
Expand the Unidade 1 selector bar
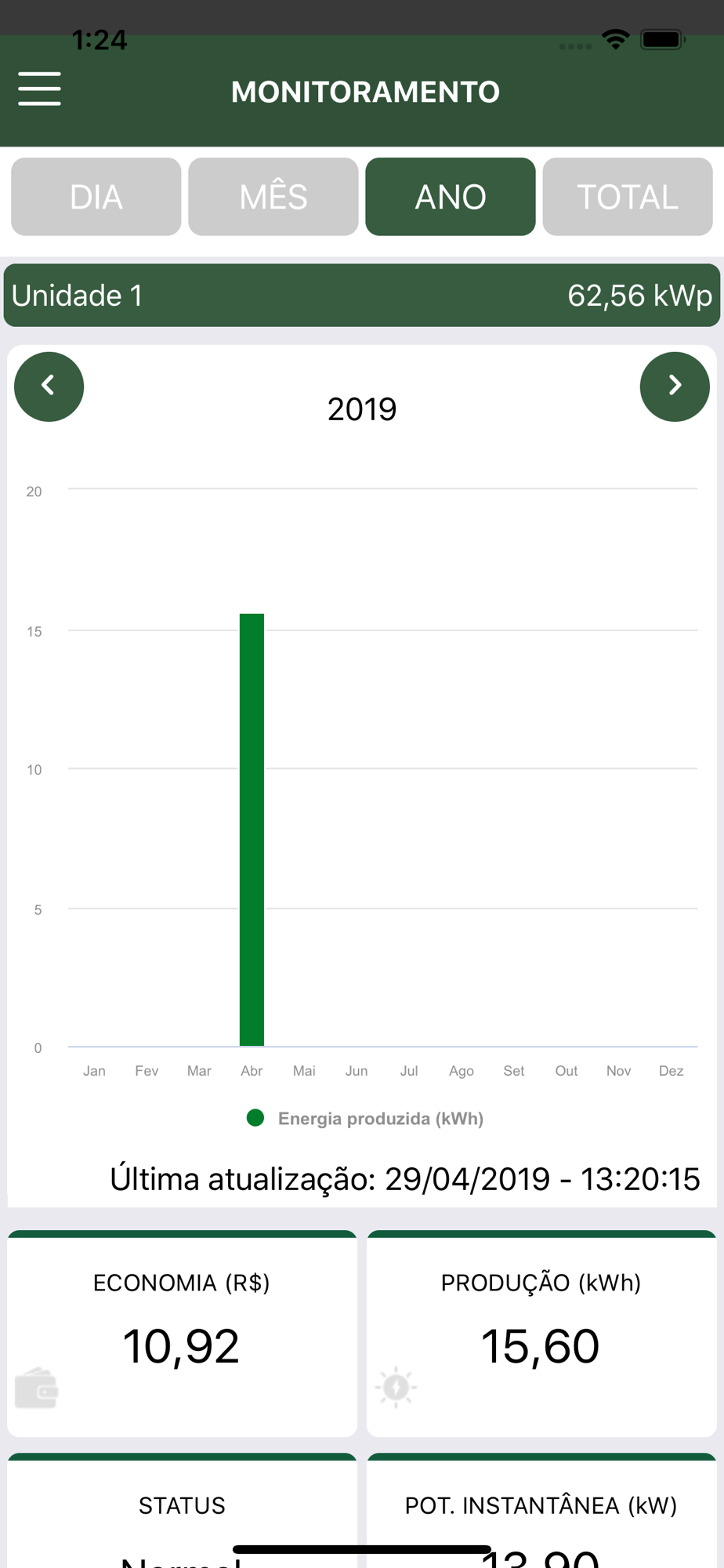(362, 296)
